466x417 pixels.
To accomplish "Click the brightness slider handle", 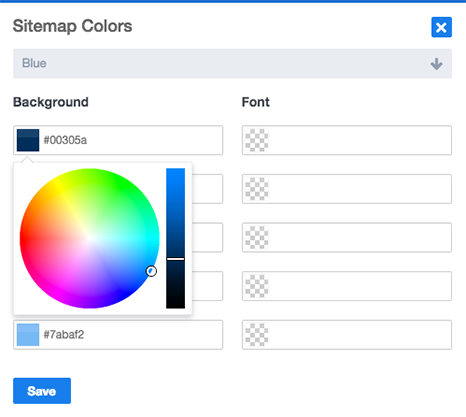I will pyautogui.click(x=175, y=259).
